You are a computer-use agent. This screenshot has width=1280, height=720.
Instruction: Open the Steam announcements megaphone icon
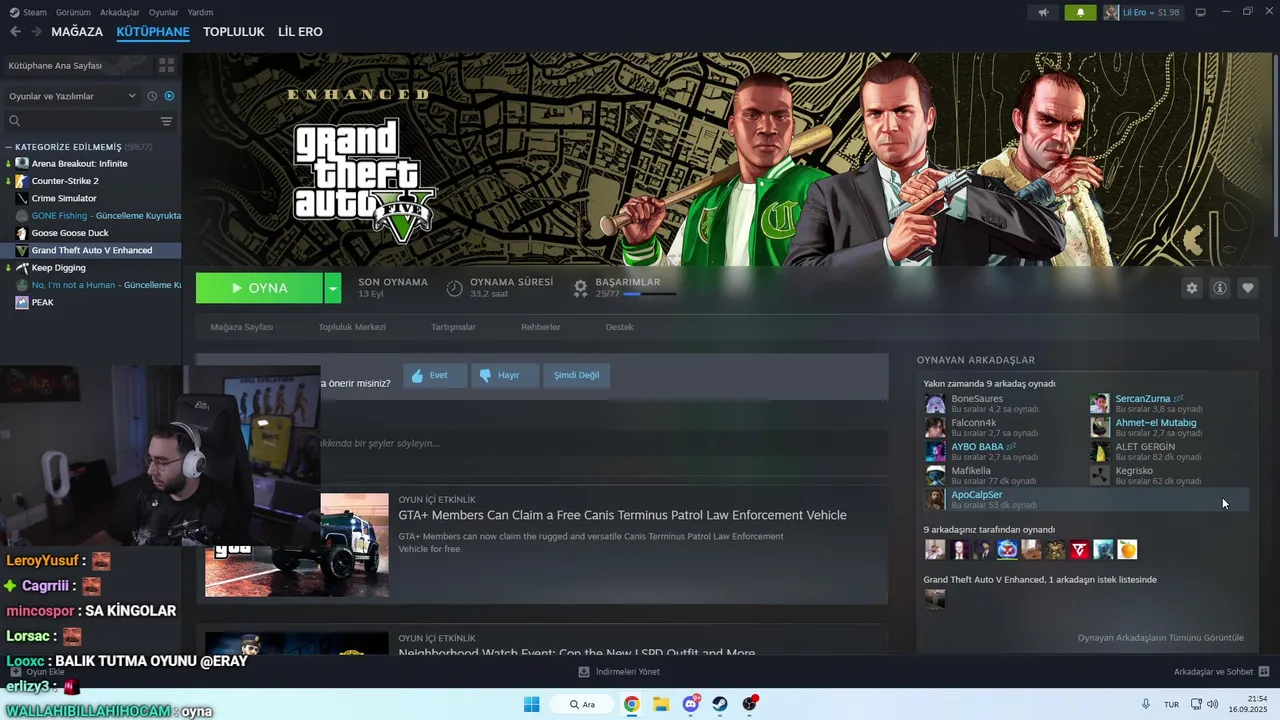pos(1043,12)
